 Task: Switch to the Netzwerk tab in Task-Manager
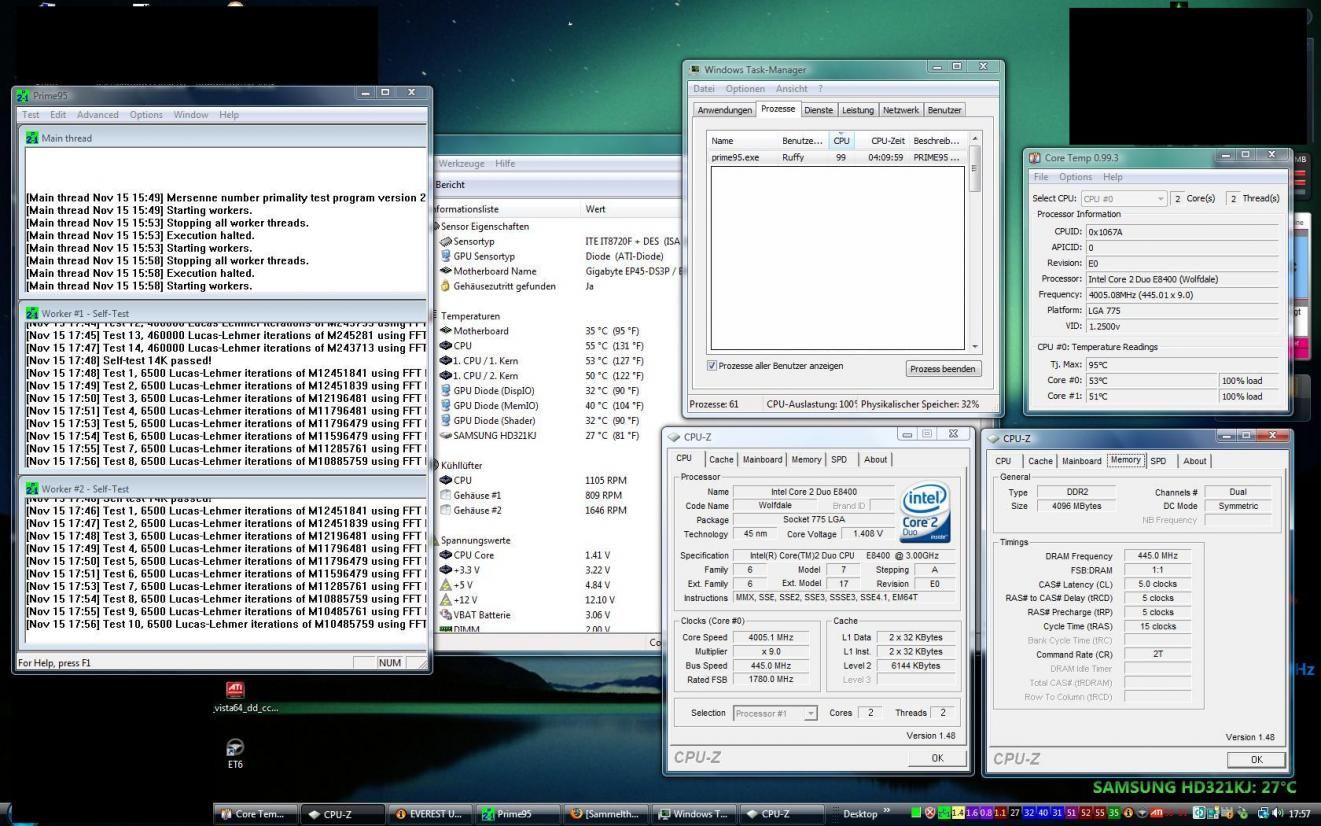point(901,109)
